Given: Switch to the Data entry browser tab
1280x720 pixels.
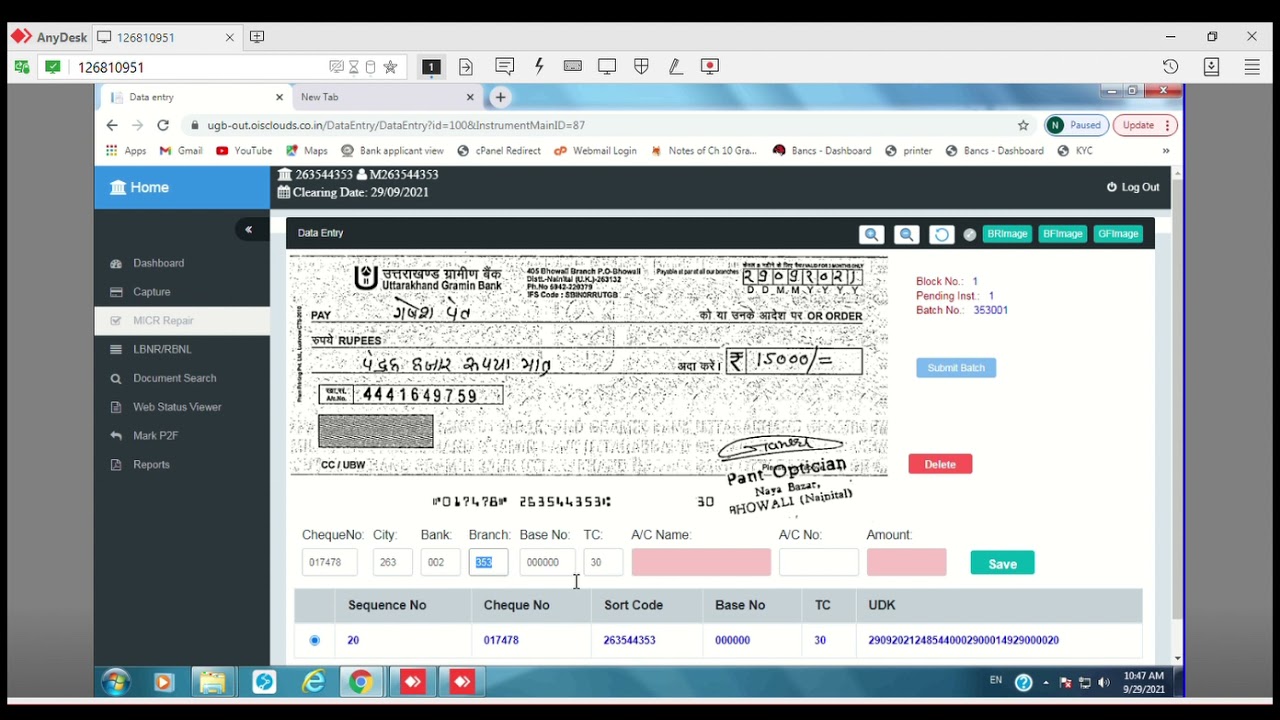Looking at the screenshot, I should (x=196, y=97).
